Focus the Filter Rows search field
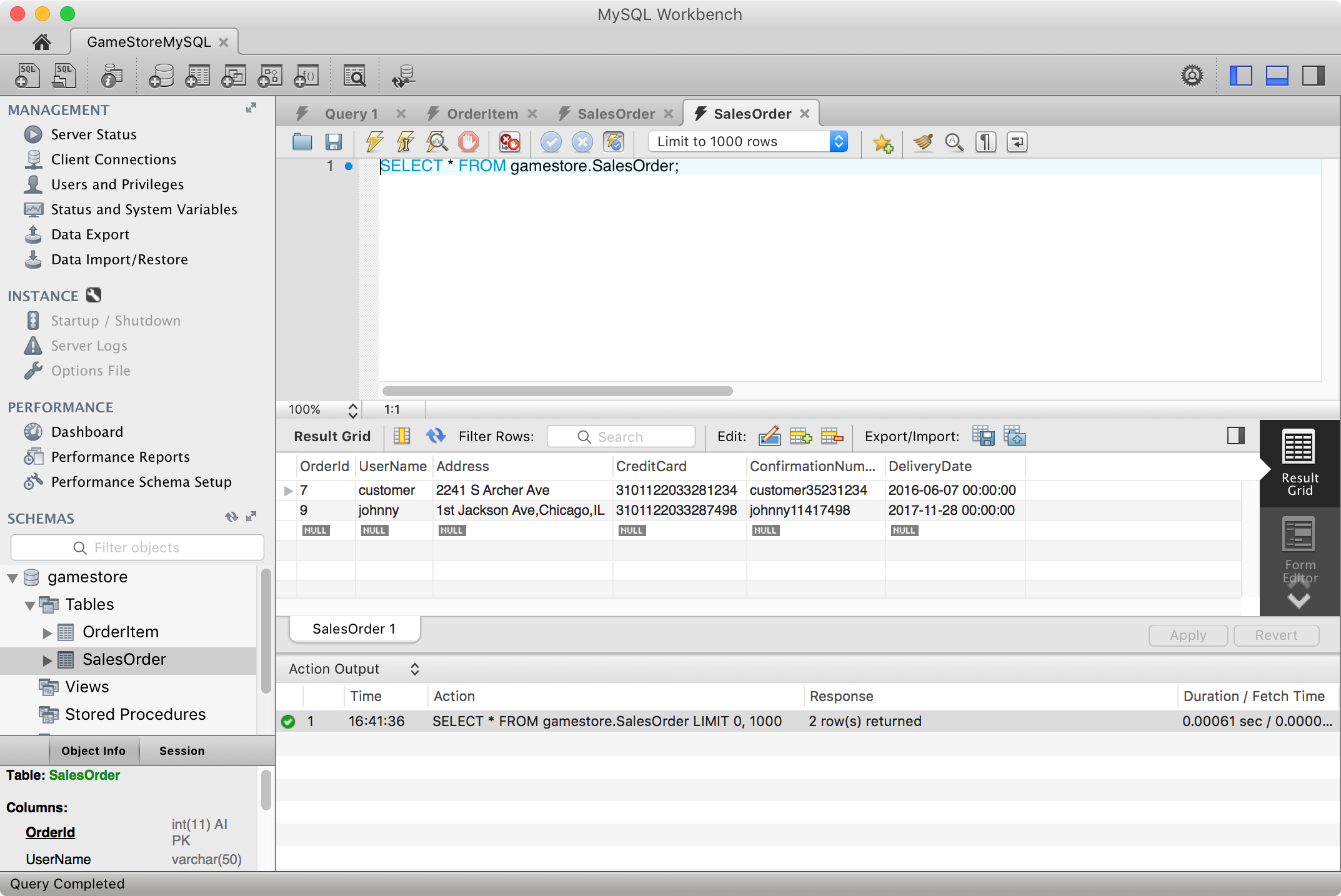Viewport: 1341px width, 896px height. tap(621, 437)
